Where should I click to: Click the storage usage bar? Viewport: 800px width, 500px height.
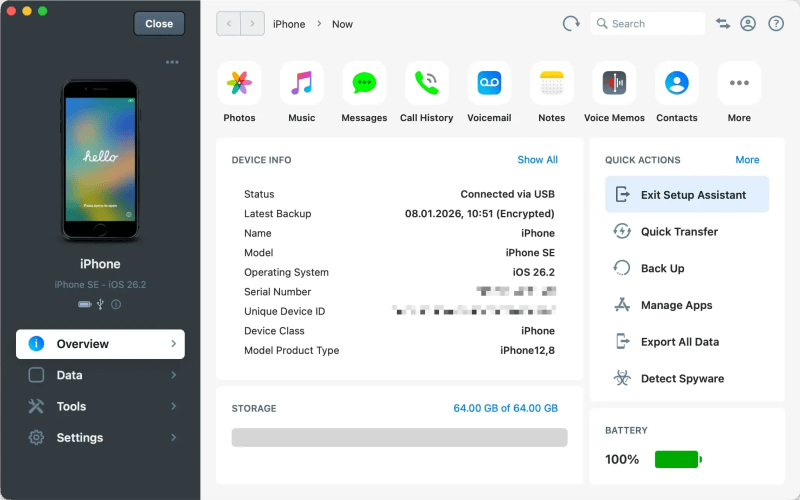399,437
